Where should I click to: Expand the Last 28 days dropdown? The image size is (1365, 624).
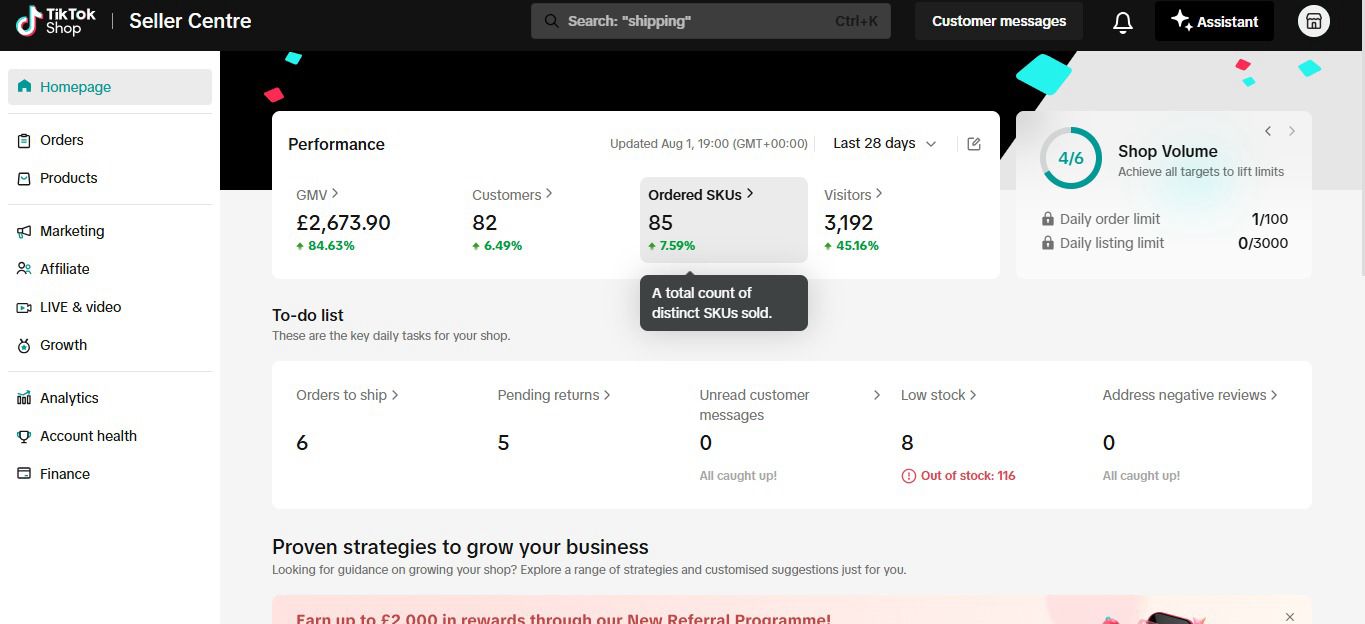point(884,144)
